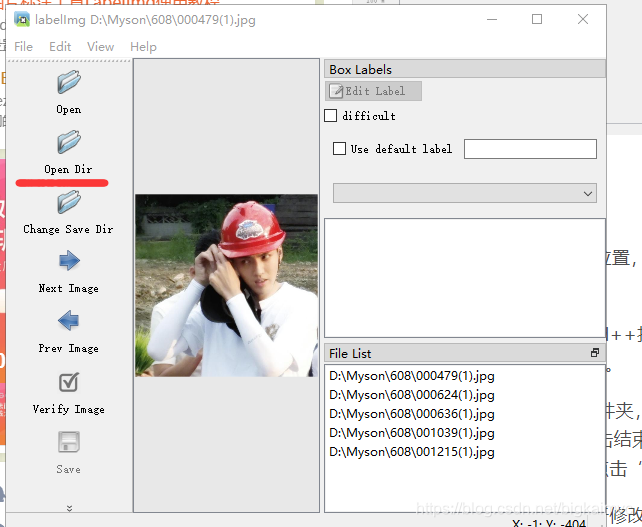Click the Verify Image checkmark icon
642x527 pixels.
[x=69, y=382]
